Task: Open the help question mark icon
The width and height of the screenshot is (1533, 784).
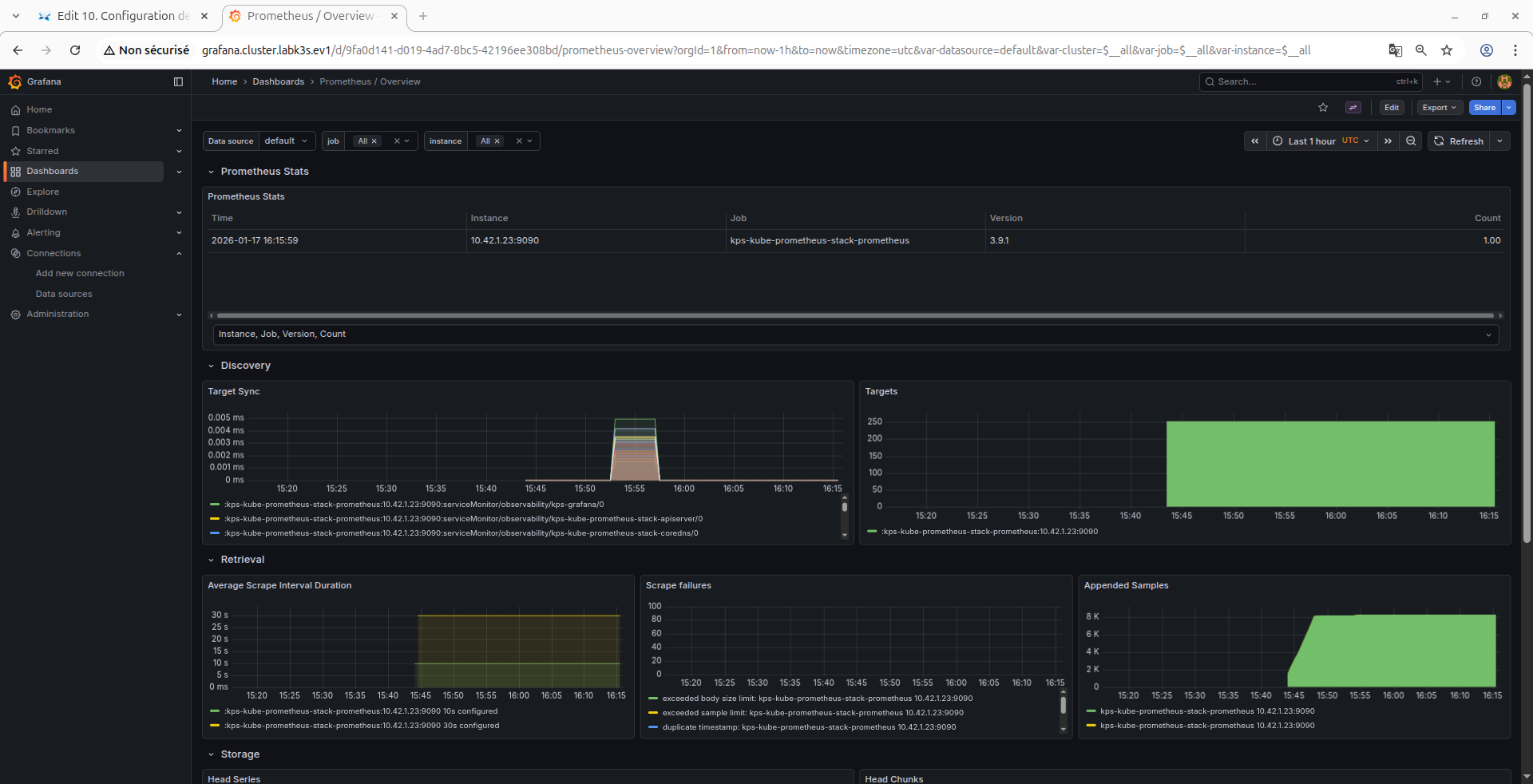Action: [x=1476, y=81]
